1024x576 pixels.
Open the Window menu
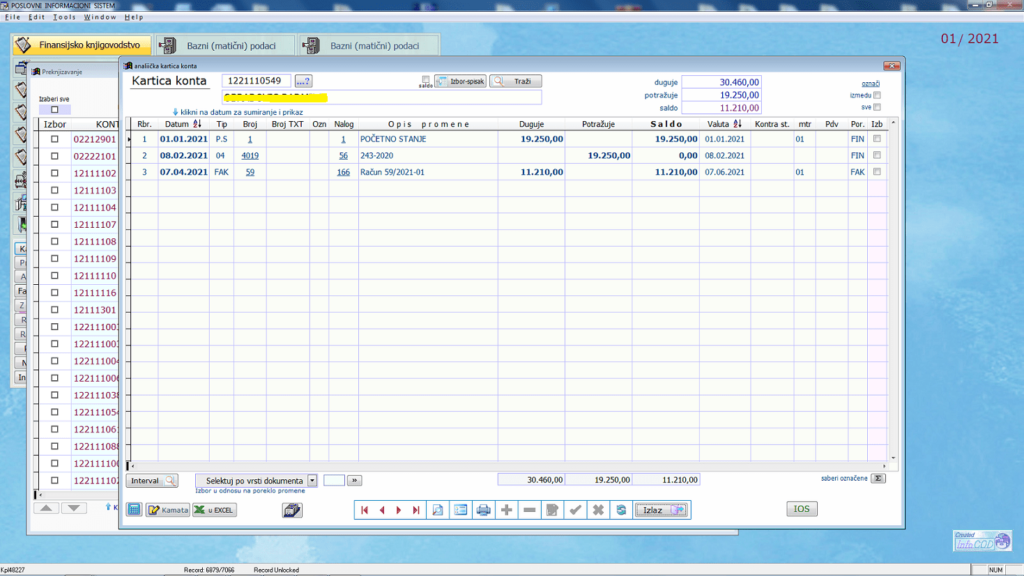100,17
